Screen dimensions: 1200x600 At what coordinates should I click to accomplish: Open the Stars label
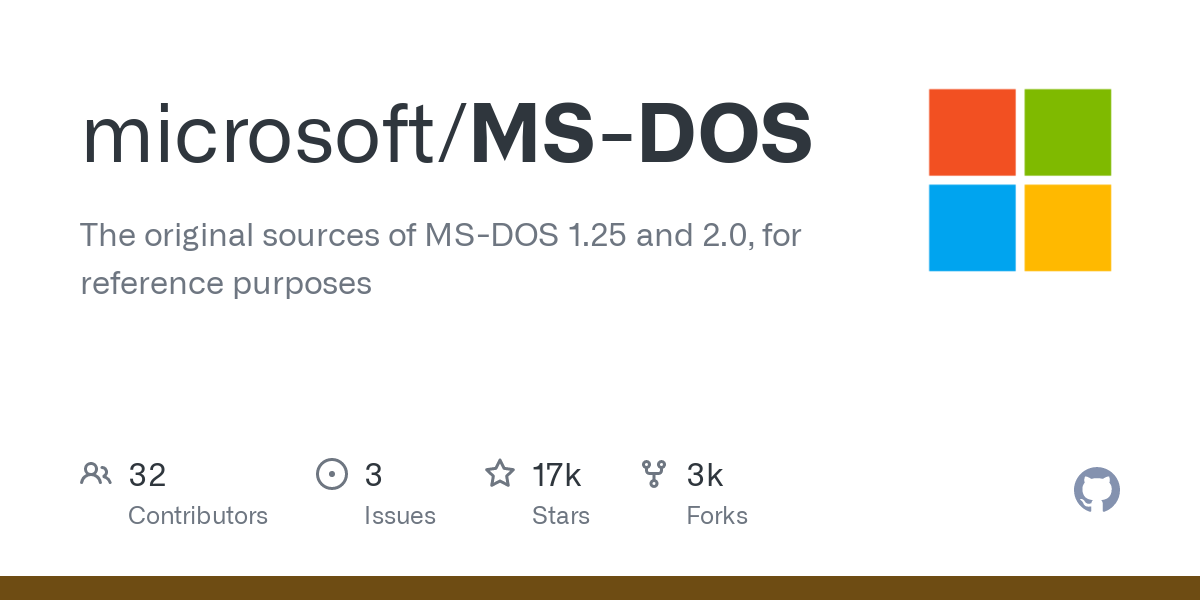pyautogui.click(x=561, y=516)
